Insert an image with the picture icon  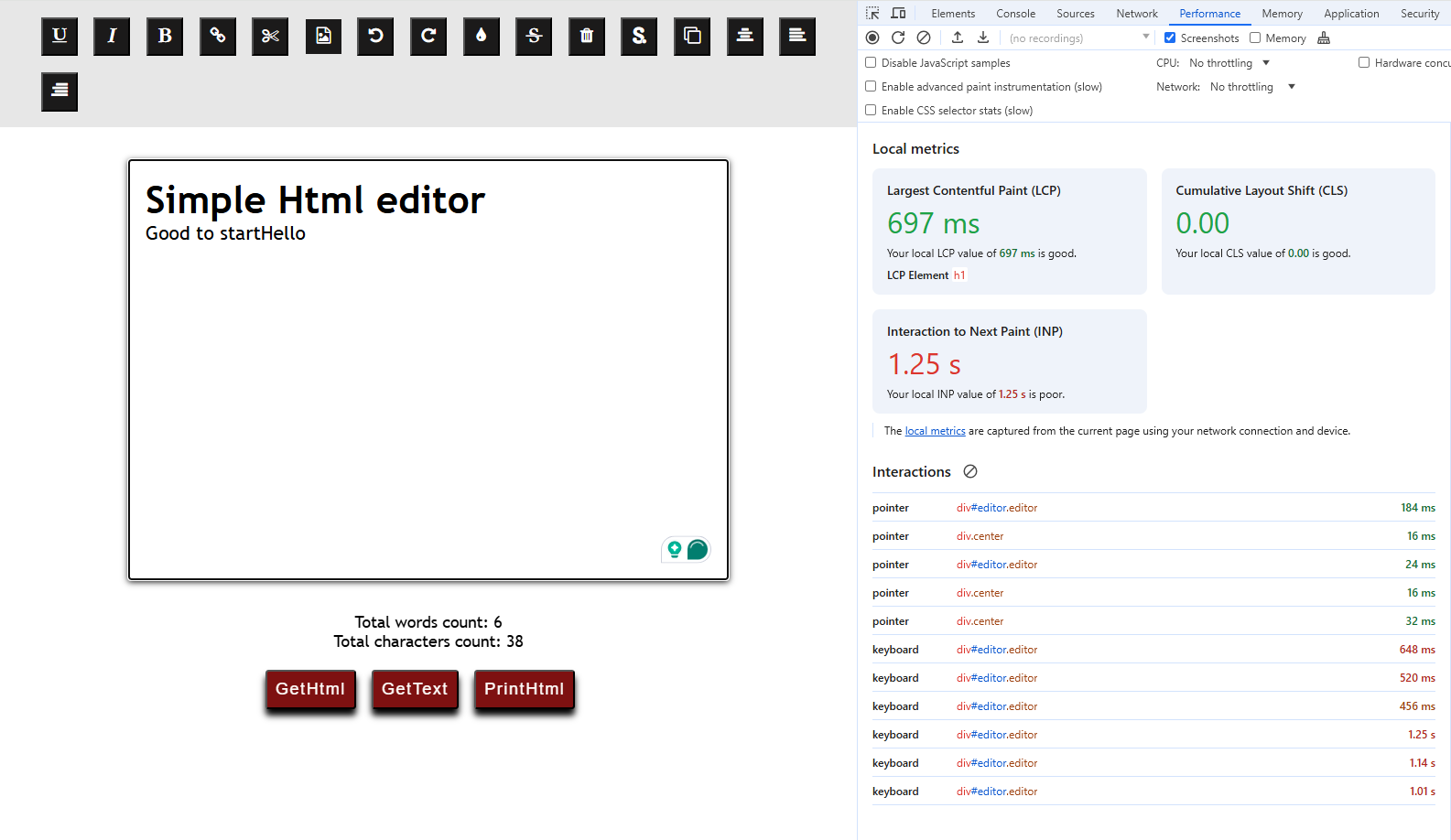click(x=323, y=36)
